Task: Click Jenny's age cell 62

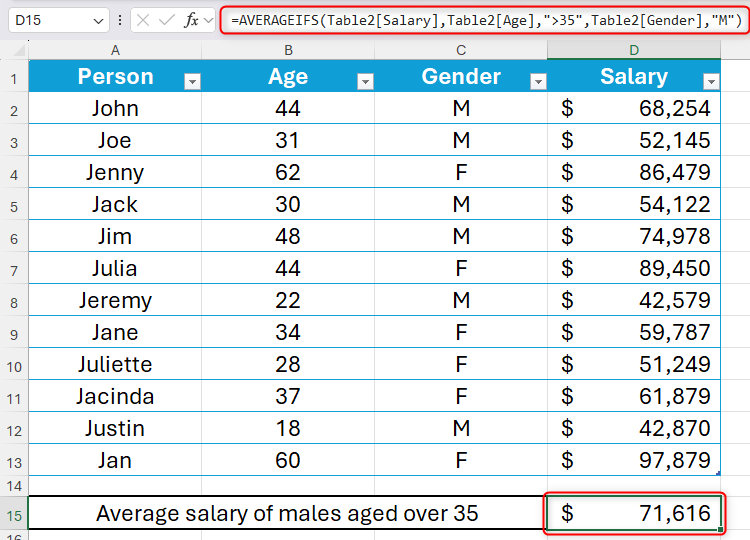Action: pos(288,172)
